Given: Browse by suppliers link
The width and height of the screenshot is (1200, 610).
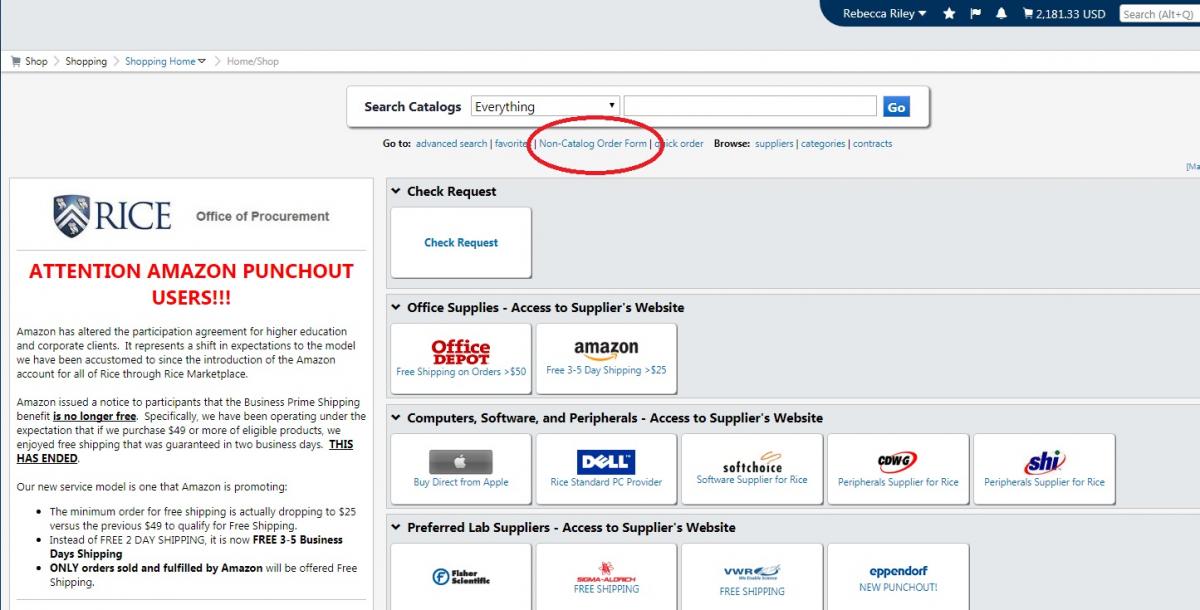Looking at the screenshot, I should [774, 143].
